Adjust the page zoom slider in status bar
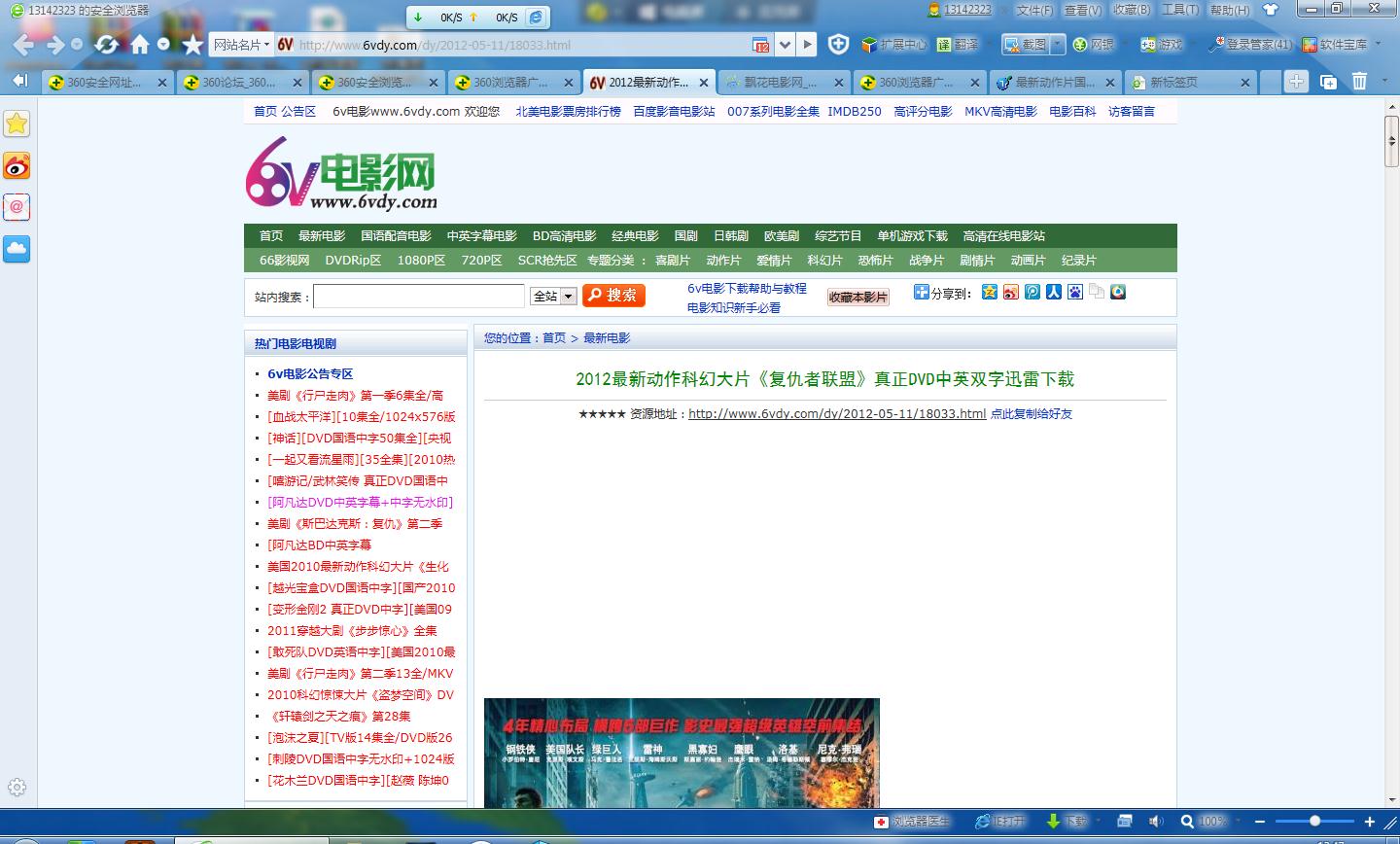The height and width of the screenshot is (844, 1400). (x=1314, y=822)
